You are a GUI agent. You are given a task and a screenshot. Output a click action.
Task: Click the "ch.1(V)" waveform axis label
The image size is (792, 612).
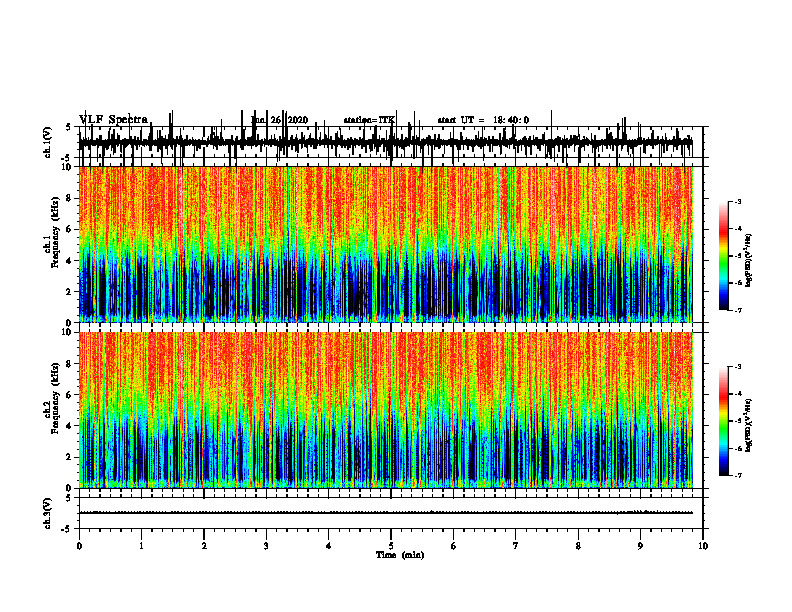[x=48, y=142]
